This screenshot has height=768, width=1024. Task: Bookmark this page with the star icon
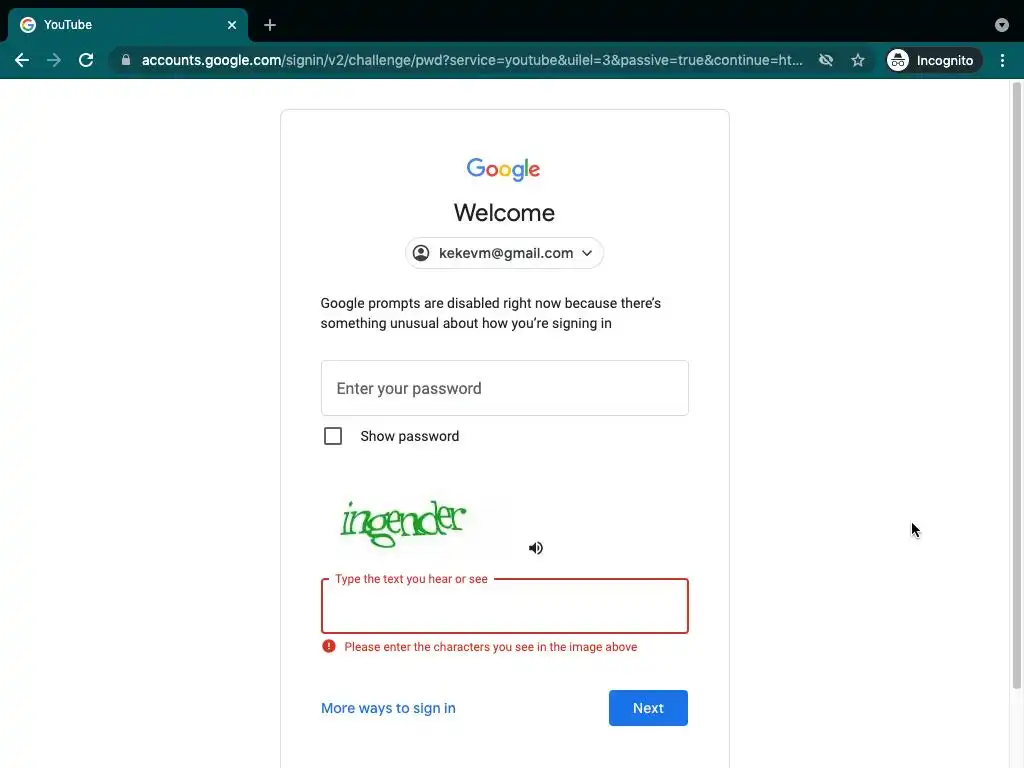(x=857, y=60)
